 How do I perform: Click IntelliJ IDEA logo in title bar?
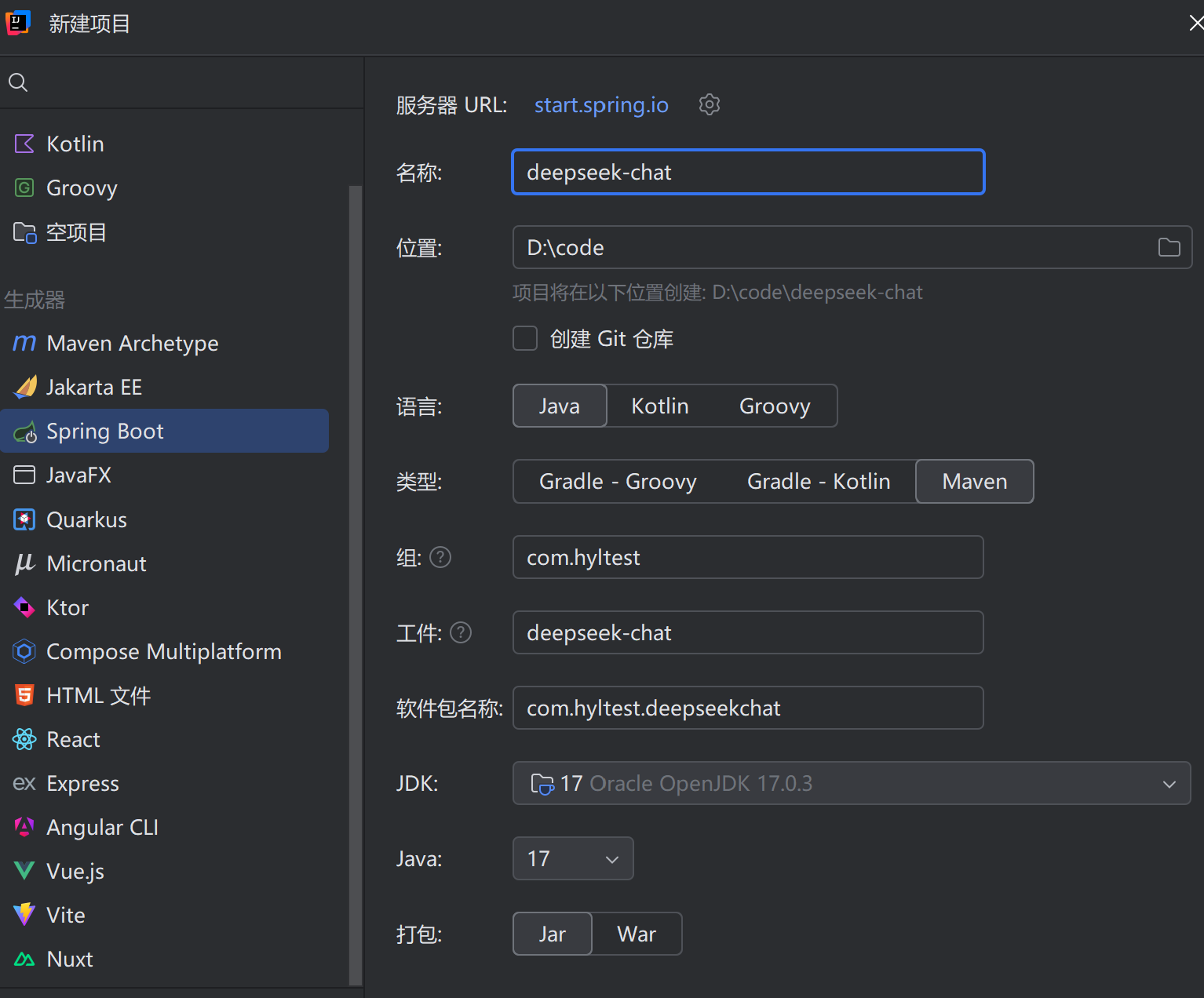click(18, 23)
